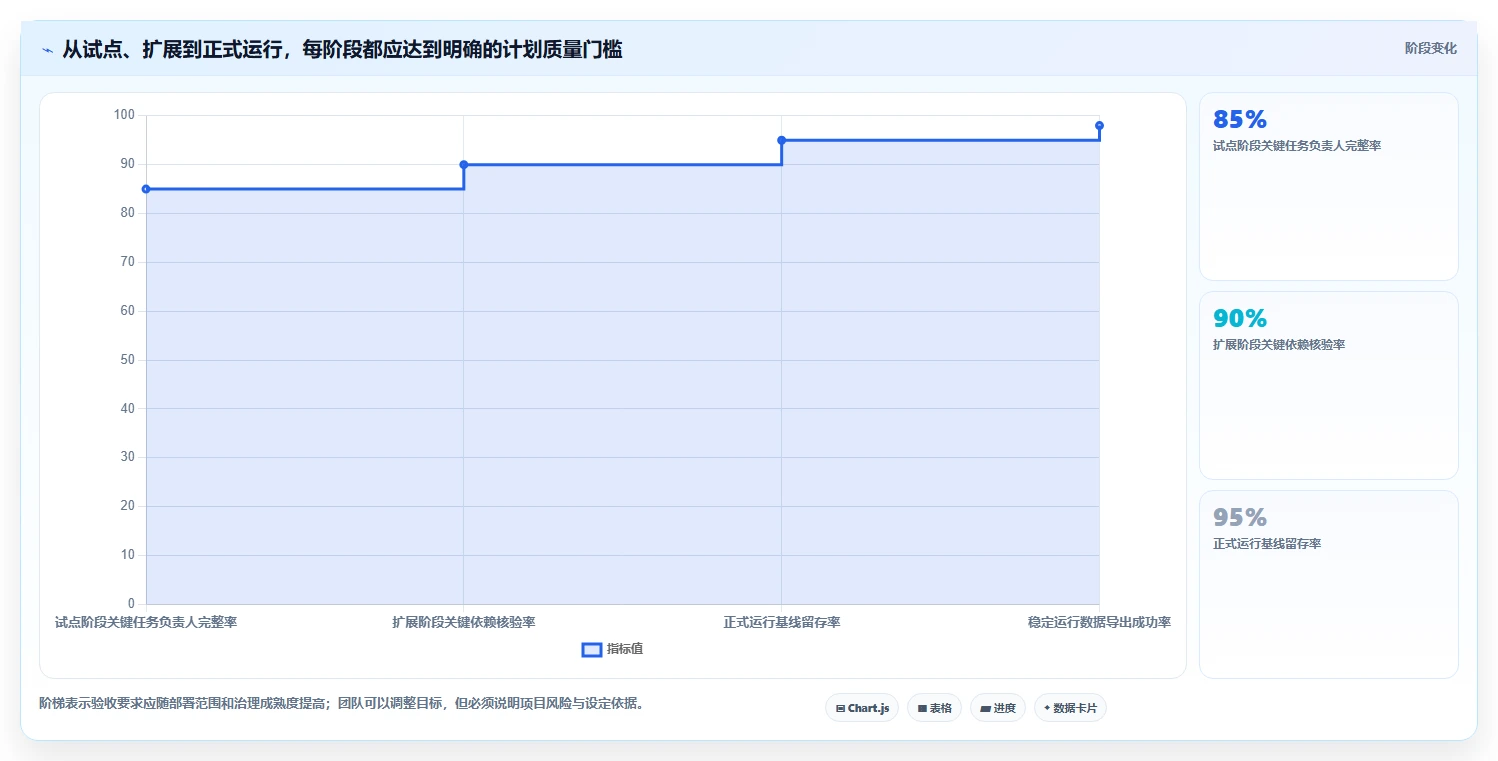Click card label 扩展阶段关键依赖核验率
This screenshot has height=761, width=1498.
click(1279, 345)
